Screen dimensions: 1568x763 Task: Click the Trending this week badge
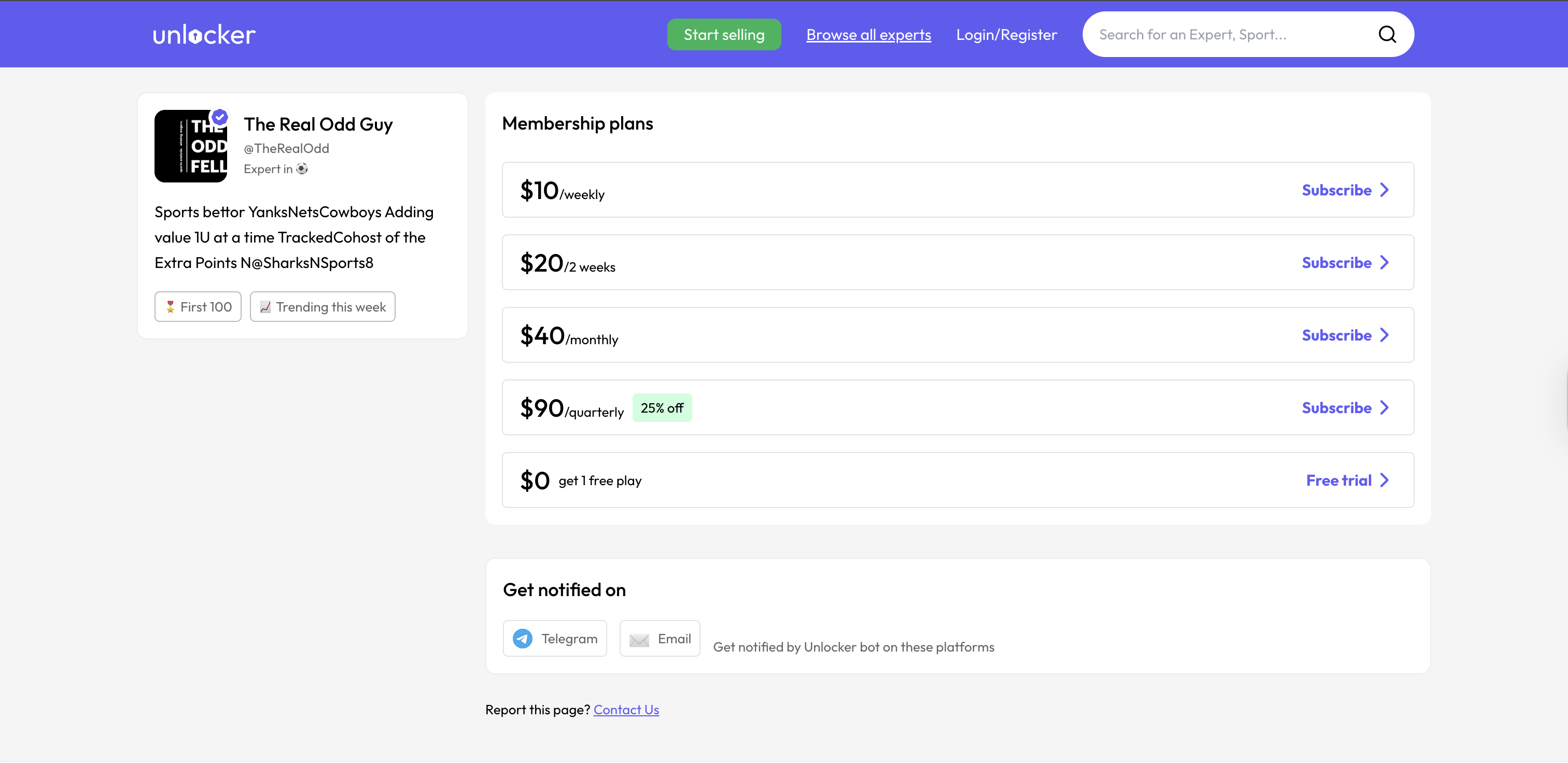(x=322, y=307)
